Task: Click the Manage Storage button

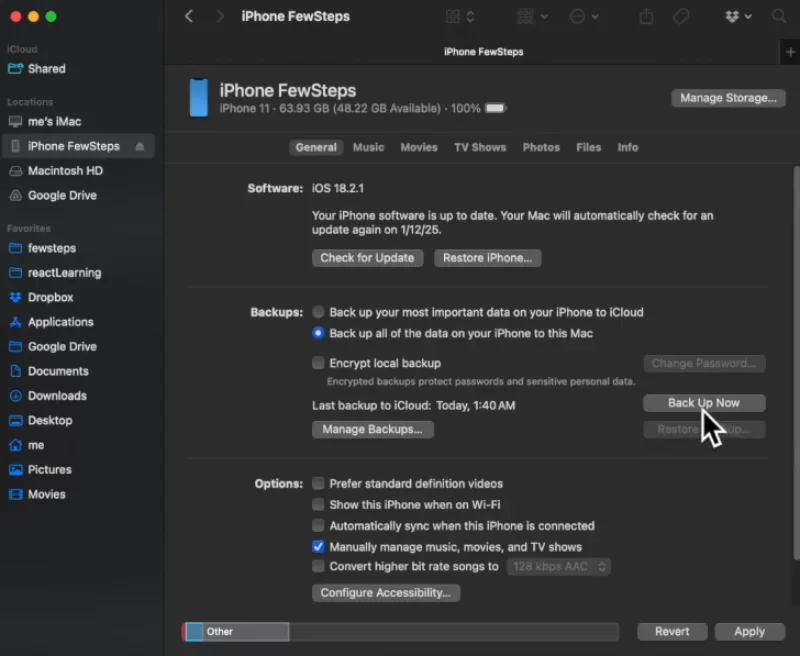Action: coord(728,98)
